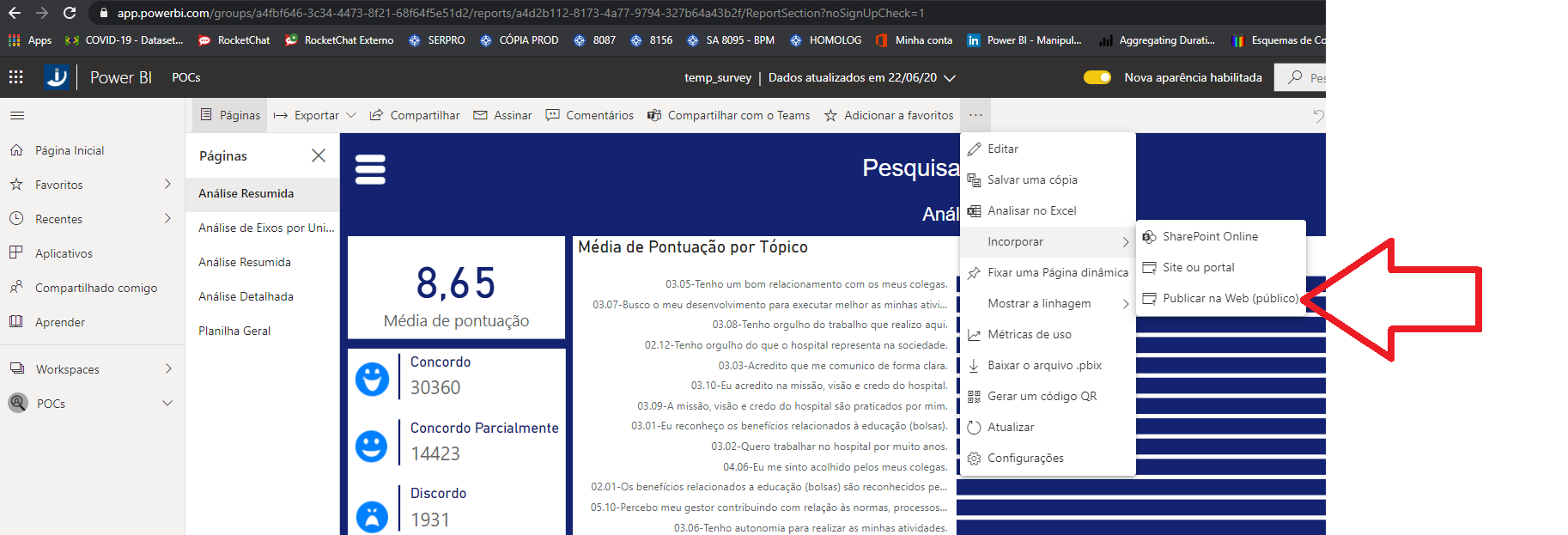This screenshot has height=535, width=1568.
Task: Open Comentários from the toolbar
Action: tap(590, 115)
